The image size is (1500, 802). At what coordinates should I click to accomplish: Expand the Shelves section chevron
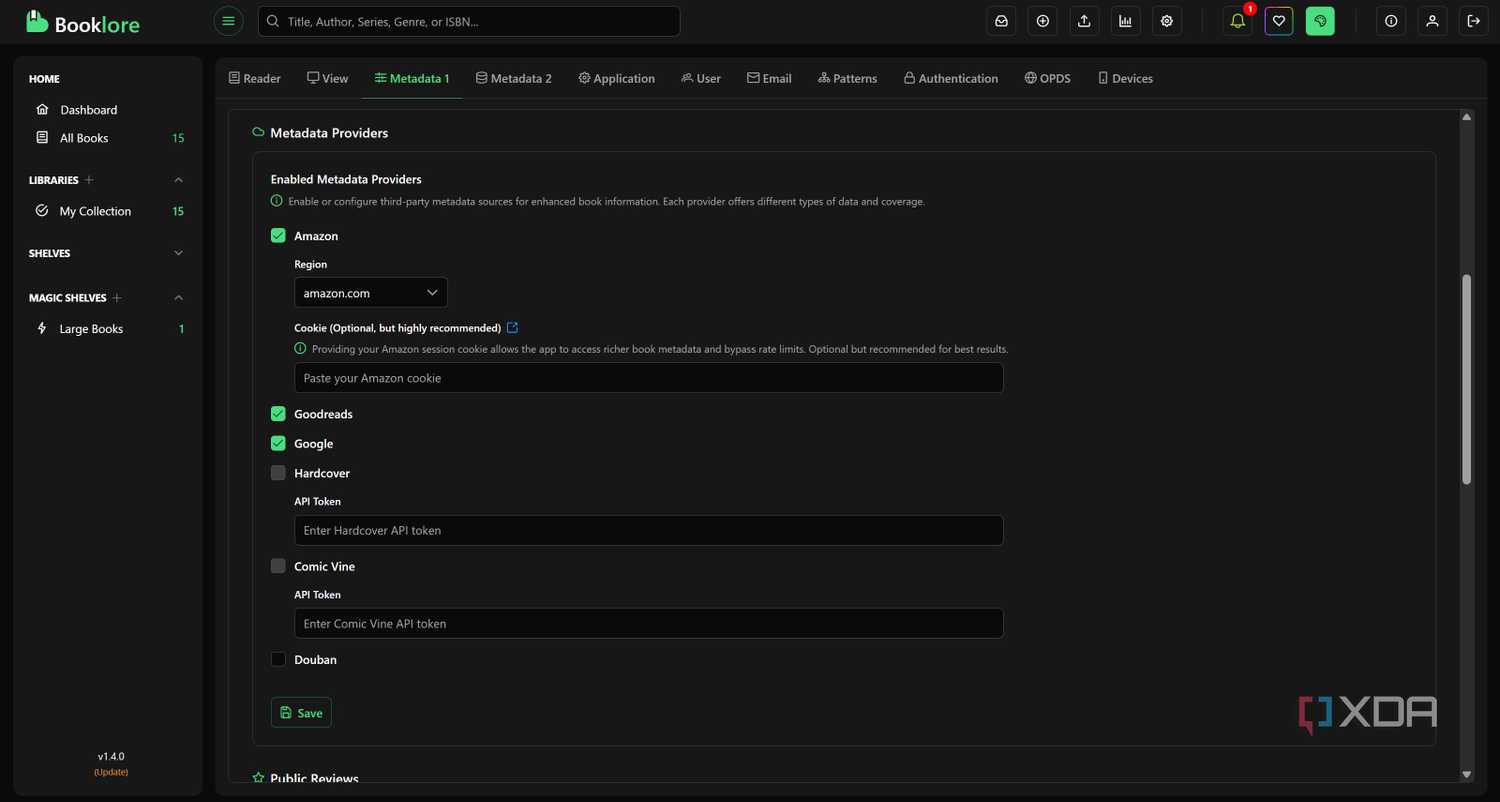[x=179, y=253]
